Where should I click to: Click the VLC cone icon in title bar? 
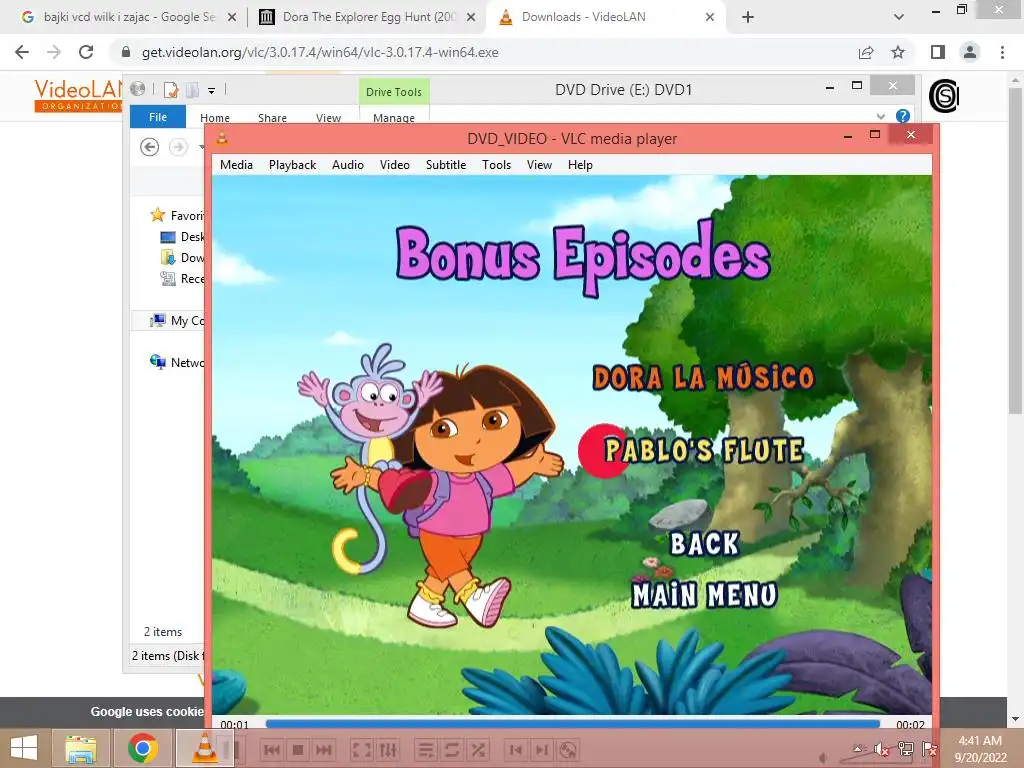coord(222,138)
